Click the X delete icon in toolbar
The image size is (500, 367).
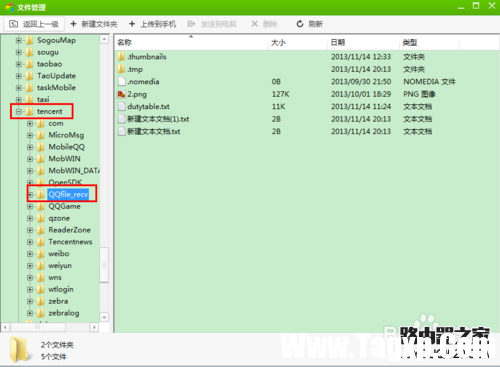pos(255,24)
